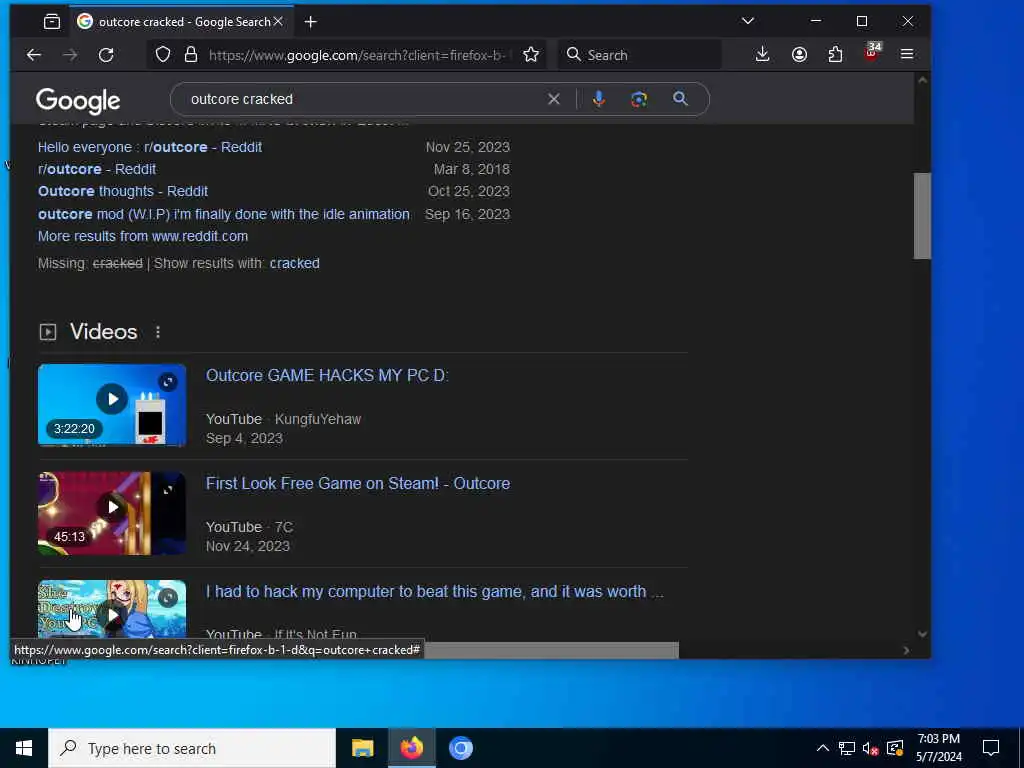Image resolution: width=1024 pixels, height=768 pixels.
Task: Play the 3:22:20 video thumbnail
Action: pyautogui.click(x=112, y=405)
